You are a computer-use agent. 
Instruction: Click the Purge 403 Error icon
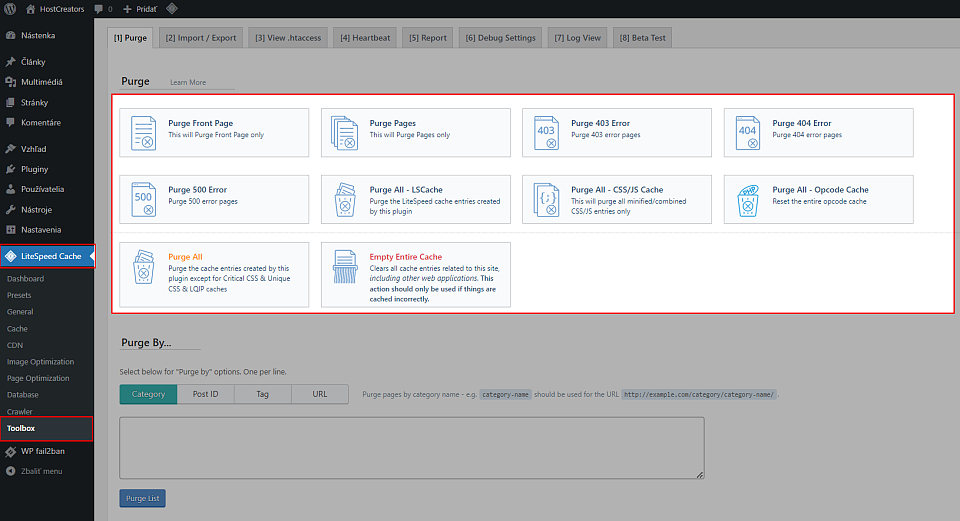point(546,133)
